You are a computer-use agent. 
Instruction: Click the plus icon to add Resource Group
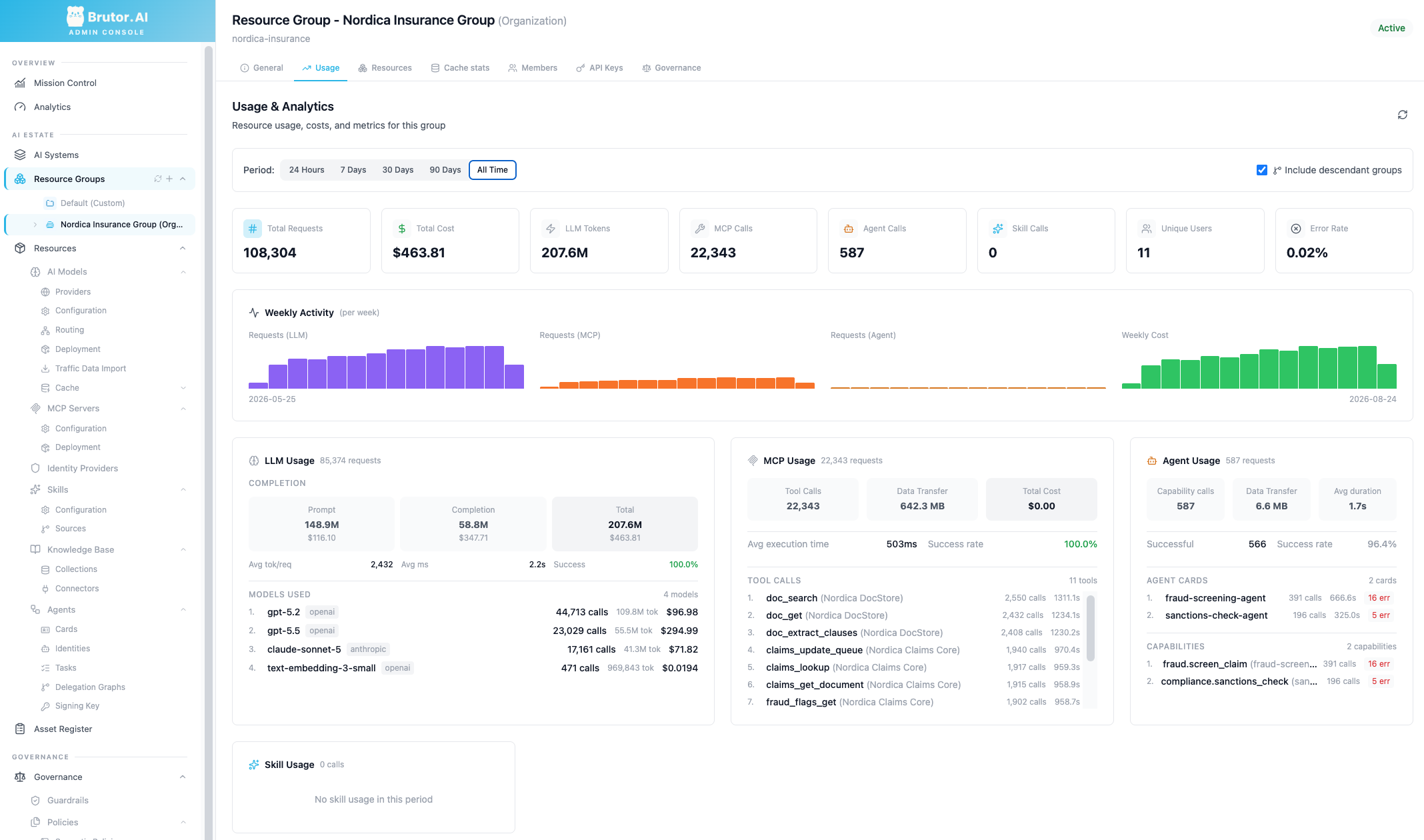[169, 179]
